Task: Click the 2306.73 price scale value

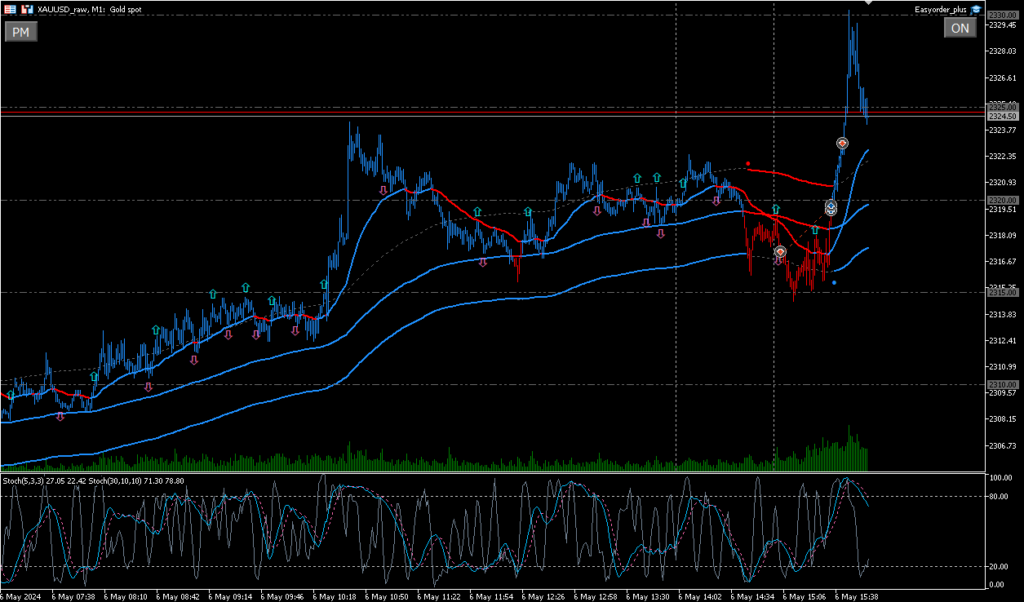Action: pos(1002,445)
